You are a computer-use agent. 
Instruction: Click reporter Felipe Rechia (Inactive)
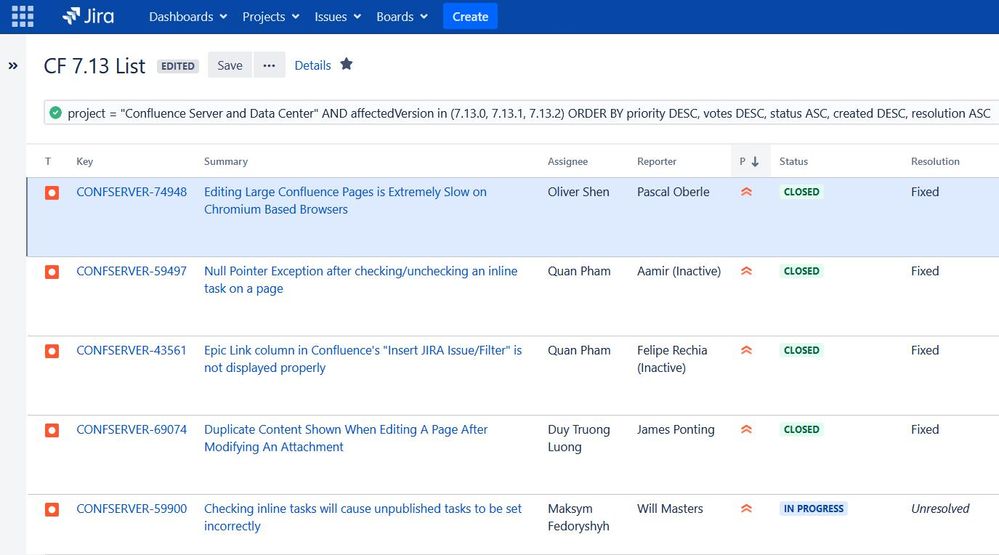point(672,359)
